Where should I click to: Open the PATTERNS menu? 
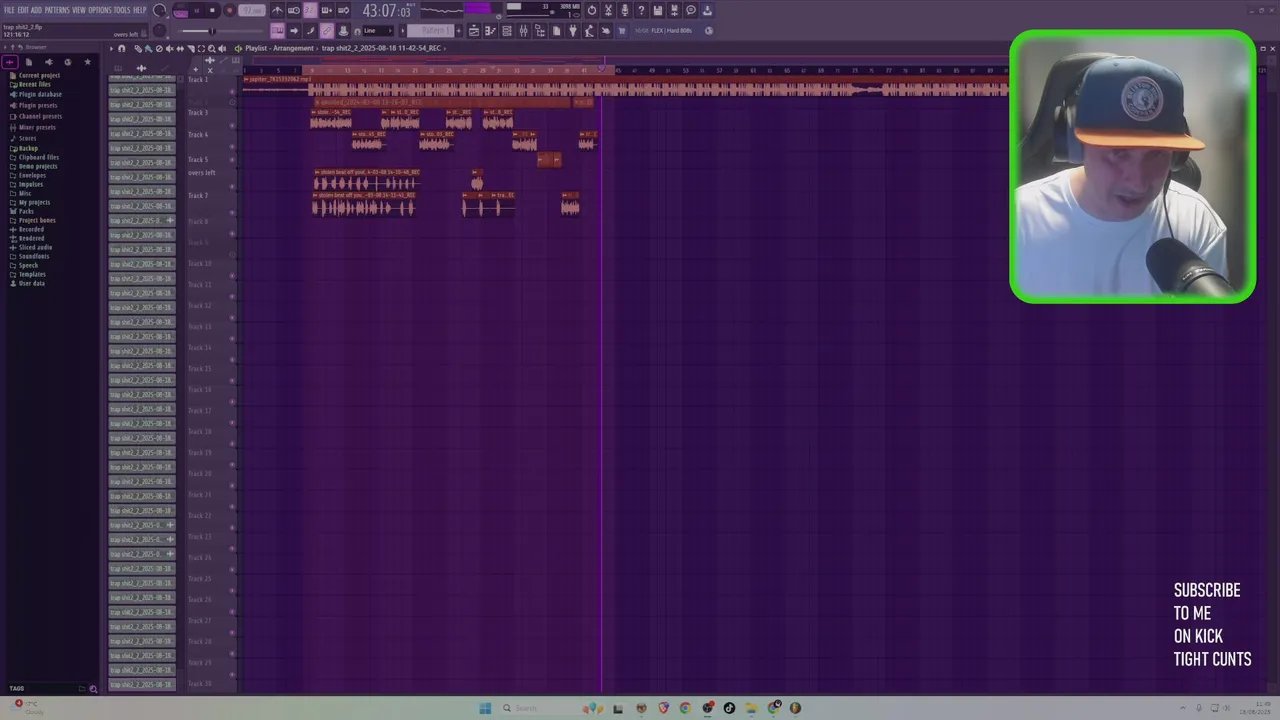coord(57,10)
